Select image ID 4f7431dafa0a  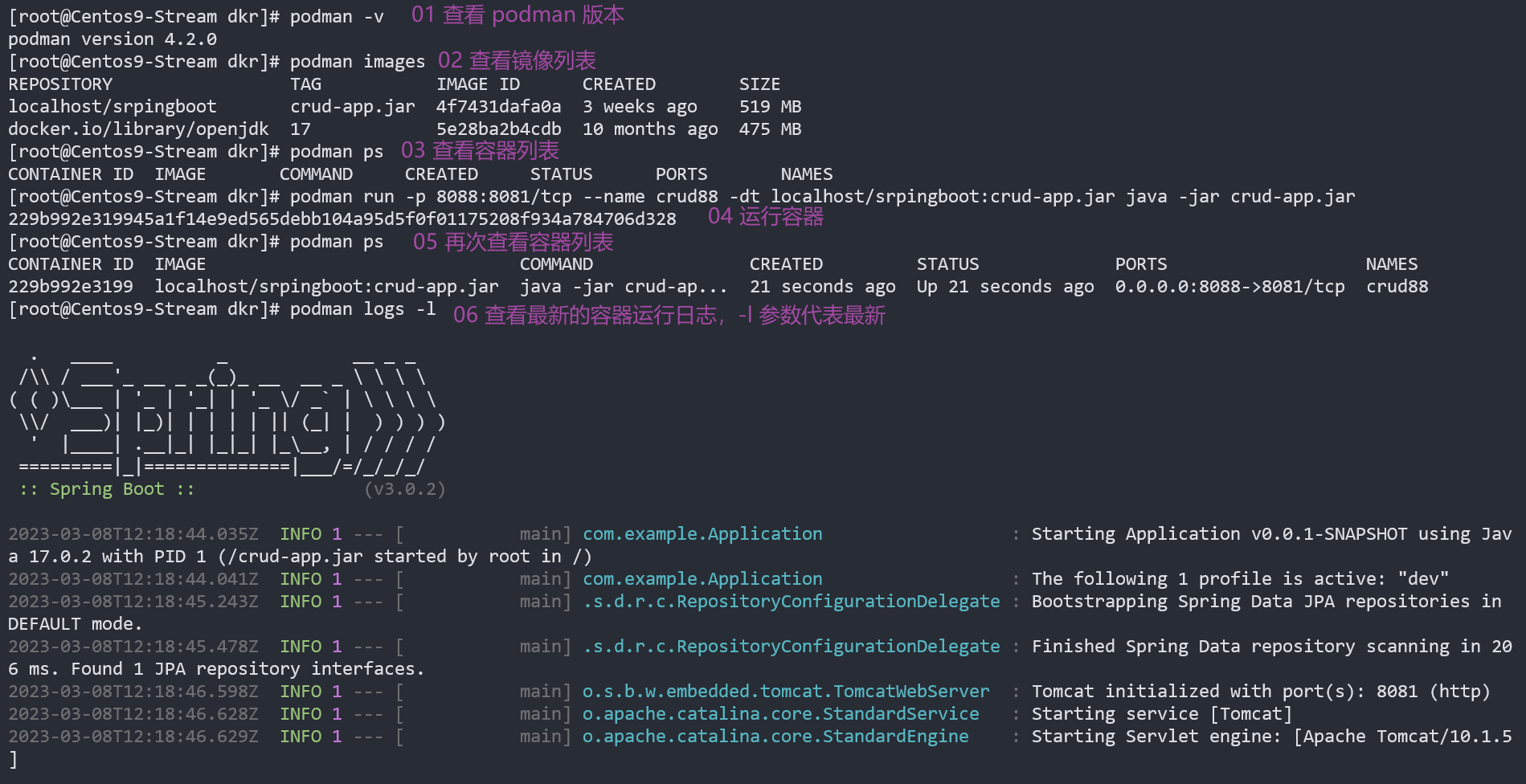[498, 107]
